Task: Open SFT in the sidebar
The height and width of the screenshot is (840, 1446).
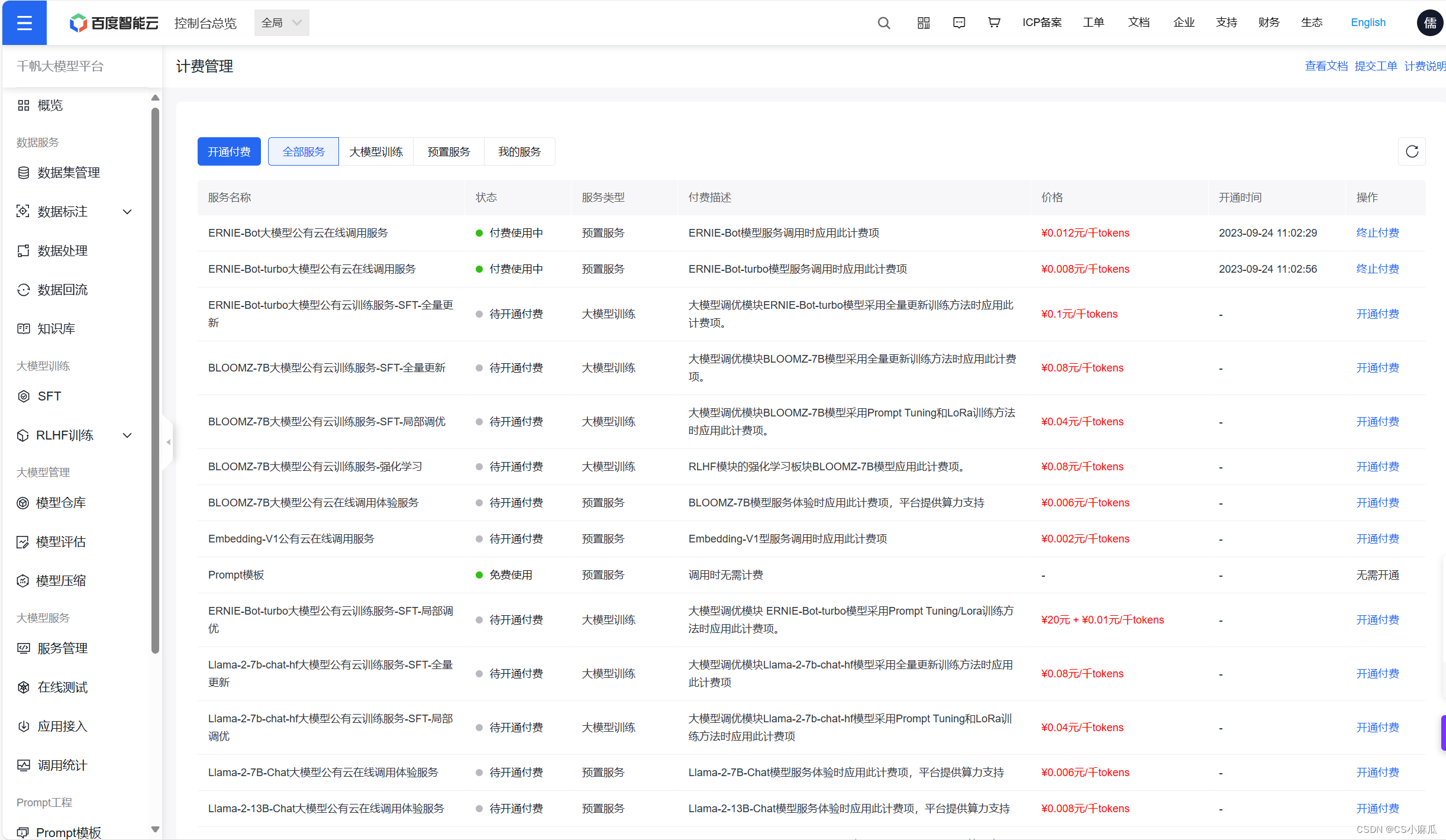Action: coord(39,396)
